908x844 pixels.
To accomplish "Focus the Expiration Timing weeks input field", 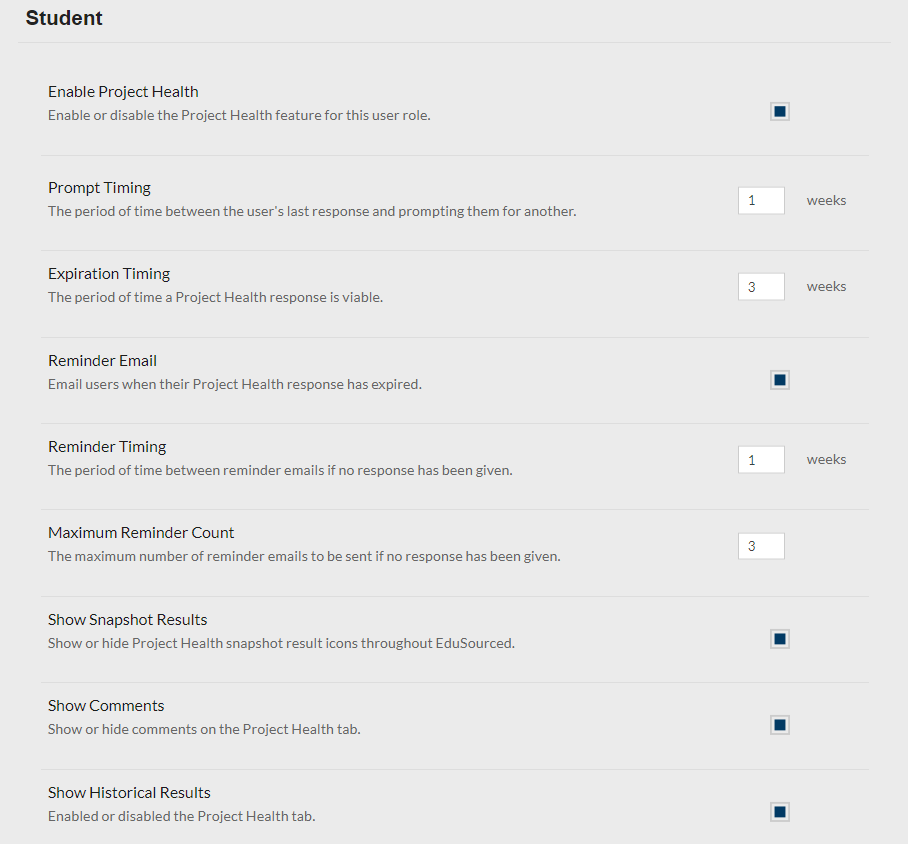I will coord(761,287).
